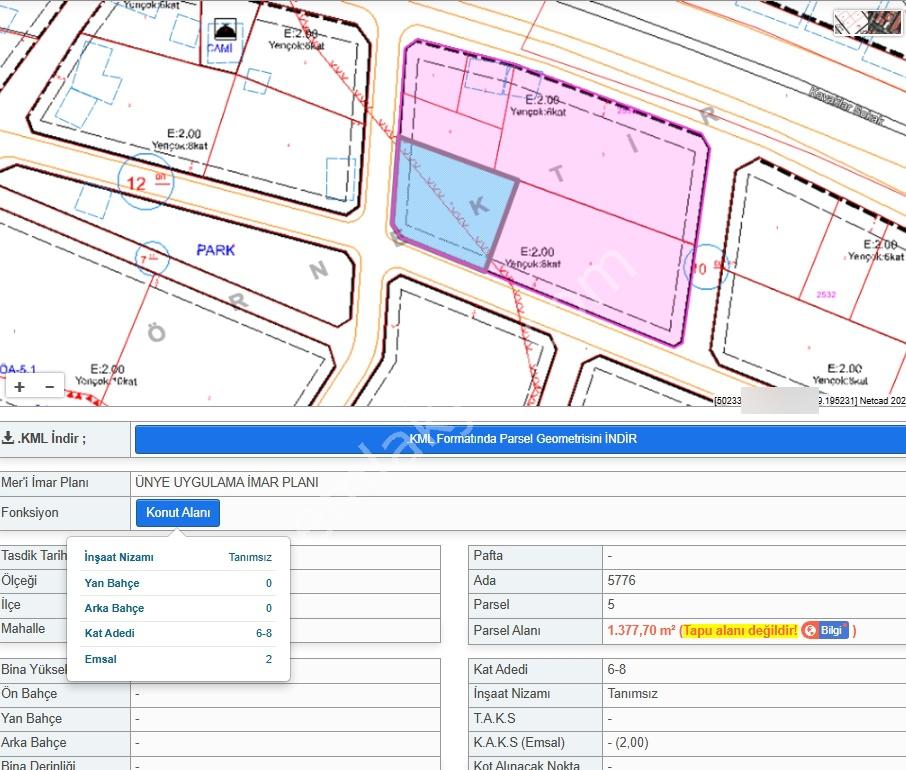Click the Yan Bahçe row in popup
Screen dimensions: 906x770
tap(178, 583)
